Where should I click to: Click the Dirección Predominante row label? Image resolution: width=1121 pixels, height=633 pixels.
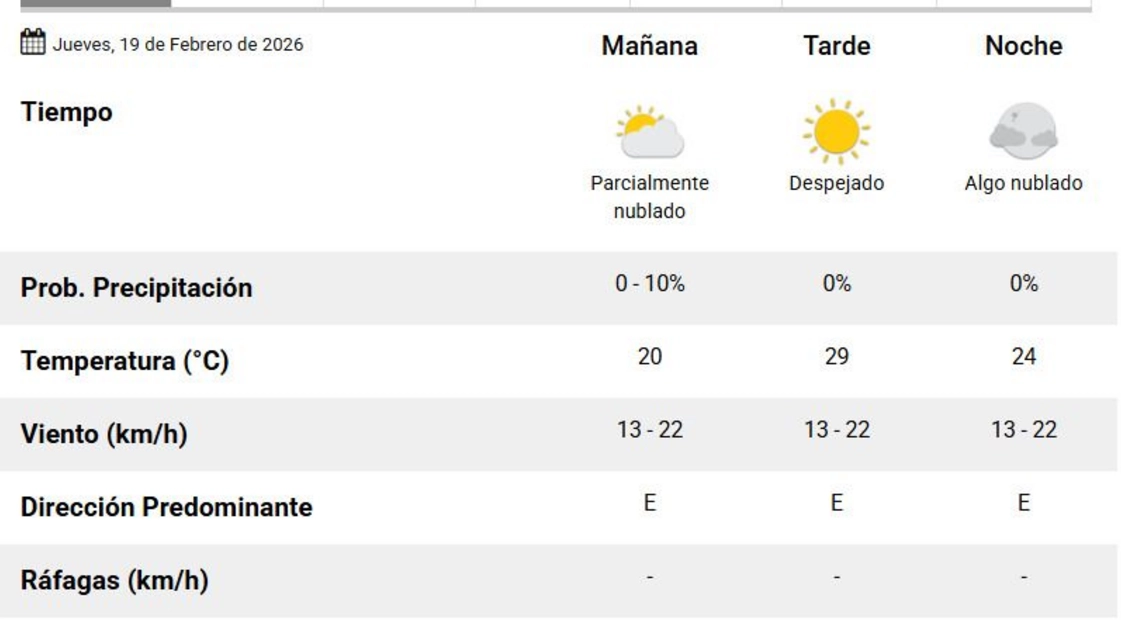(x=166, y=507)
